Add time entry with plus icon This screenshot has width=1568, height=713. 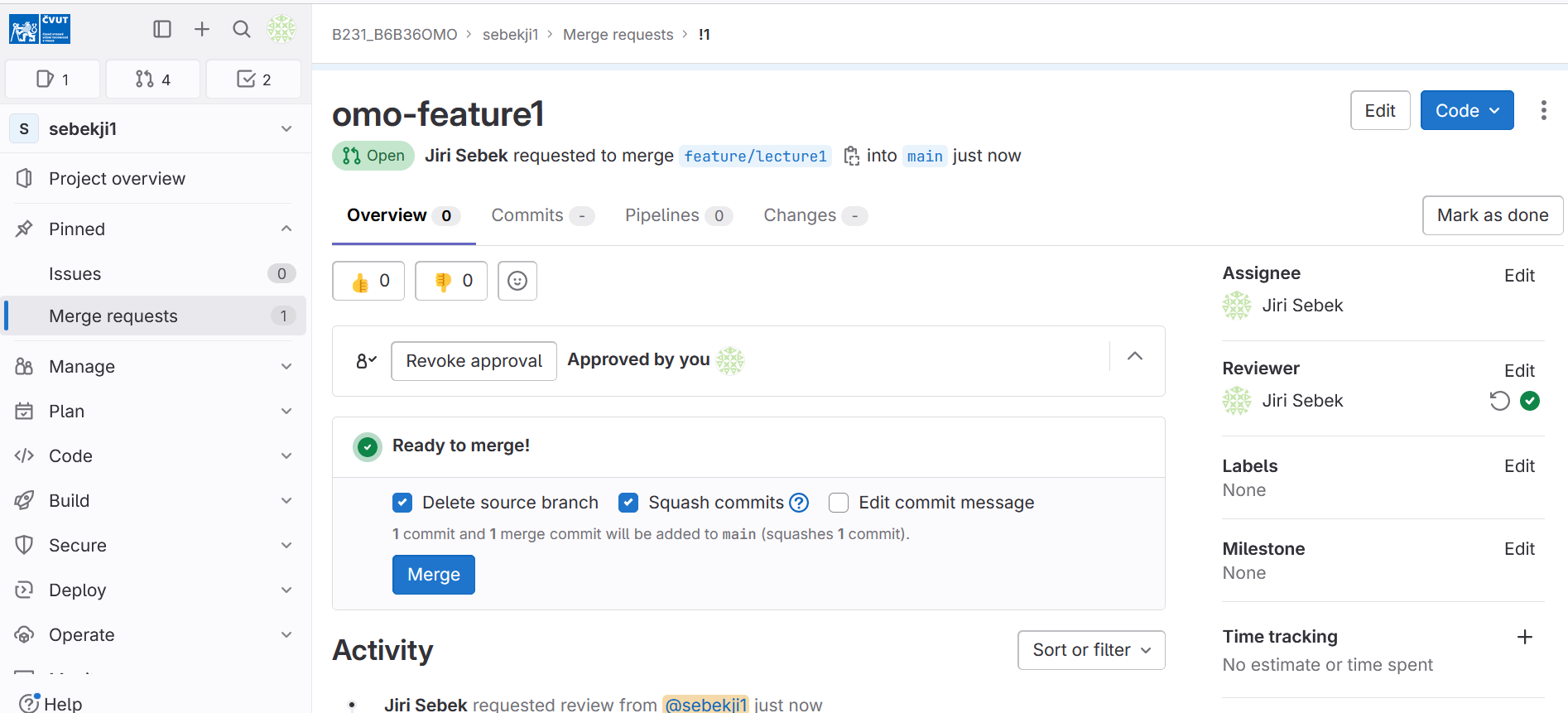(1524, 637)
